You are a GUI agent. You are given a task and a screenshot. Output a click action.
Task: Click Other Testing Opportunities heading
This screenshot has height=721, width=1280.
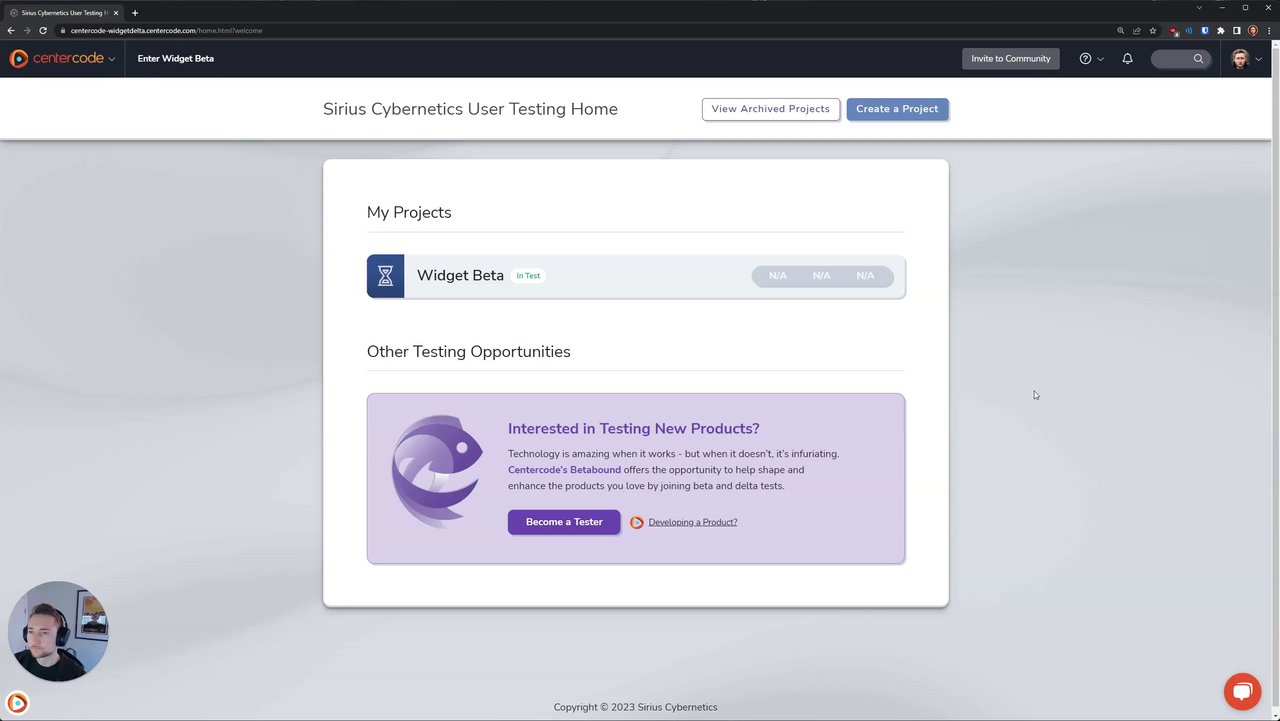click(x=468, y=352)
